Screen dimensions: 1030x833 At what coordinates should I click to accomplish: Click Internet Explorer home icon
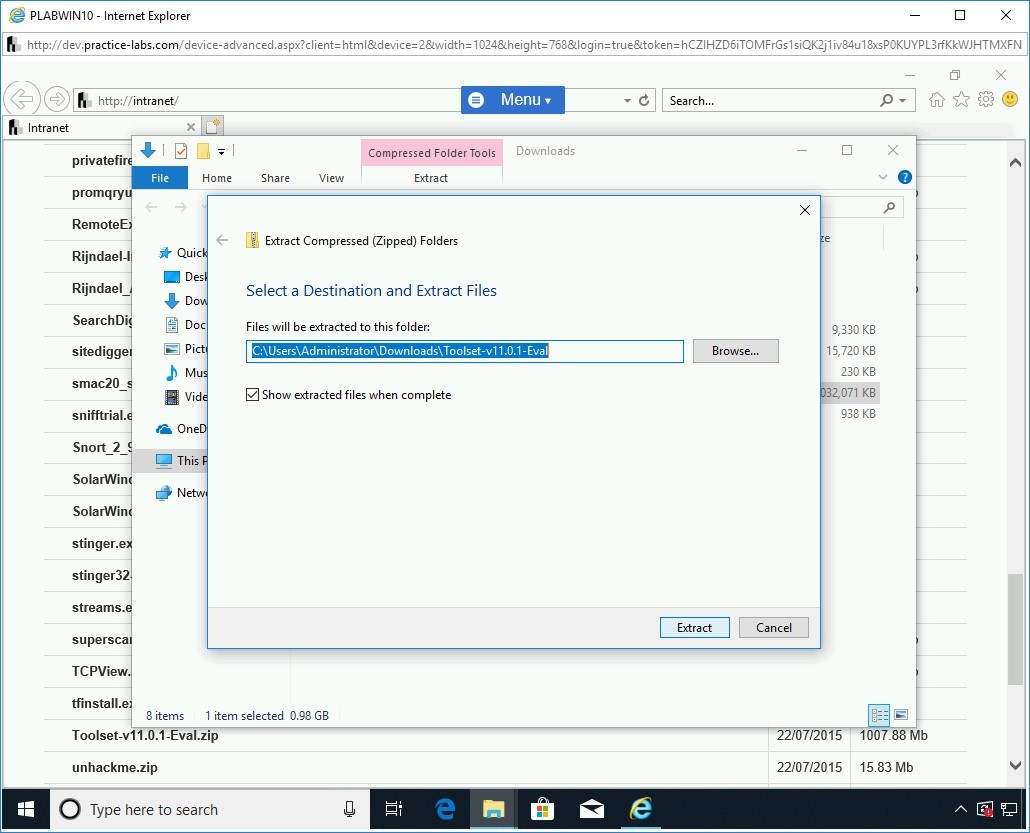click(x=937, y=100)
